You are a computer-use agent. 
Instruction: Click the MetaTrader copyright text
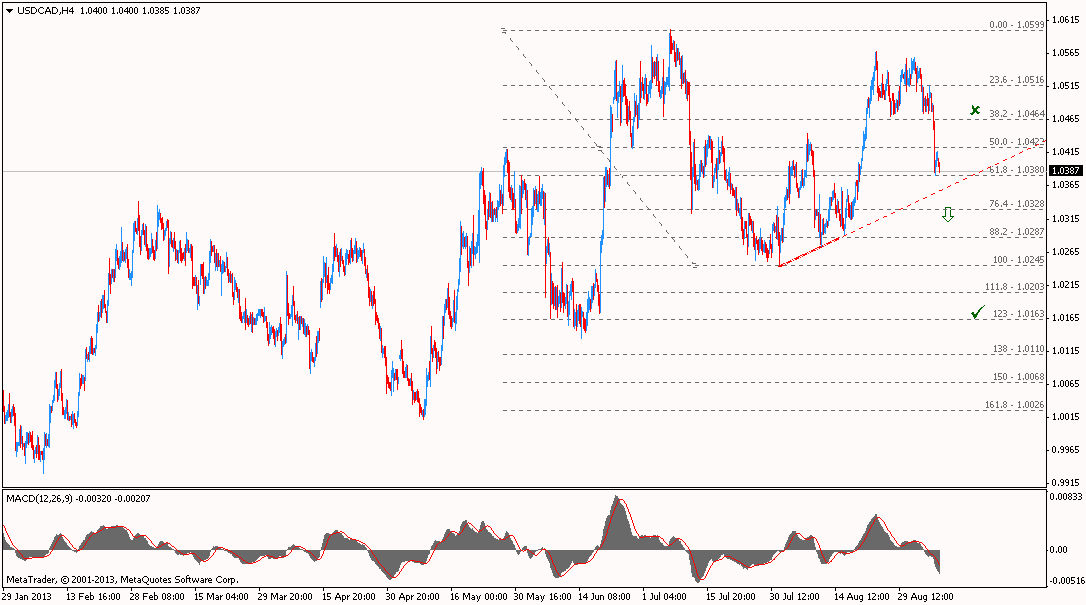pos(122,579)
